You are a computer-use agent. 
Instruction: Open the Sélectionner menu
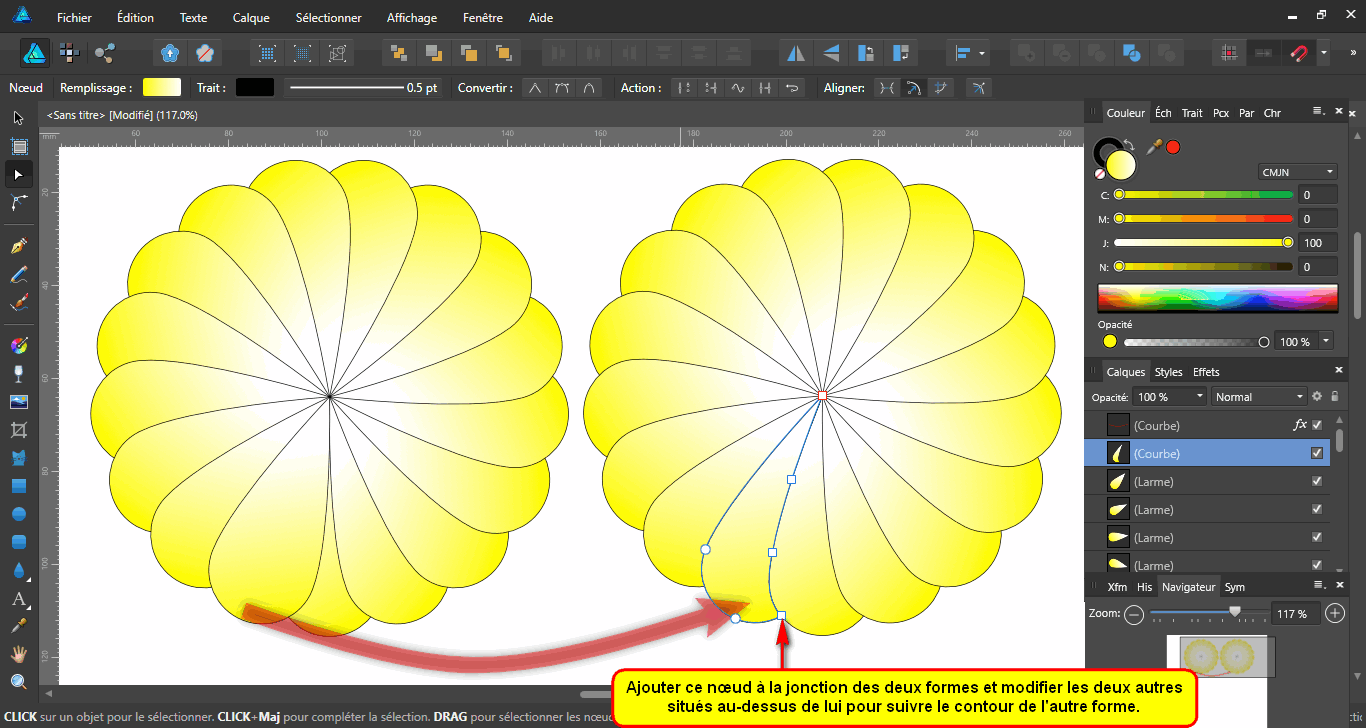(329, 18)
